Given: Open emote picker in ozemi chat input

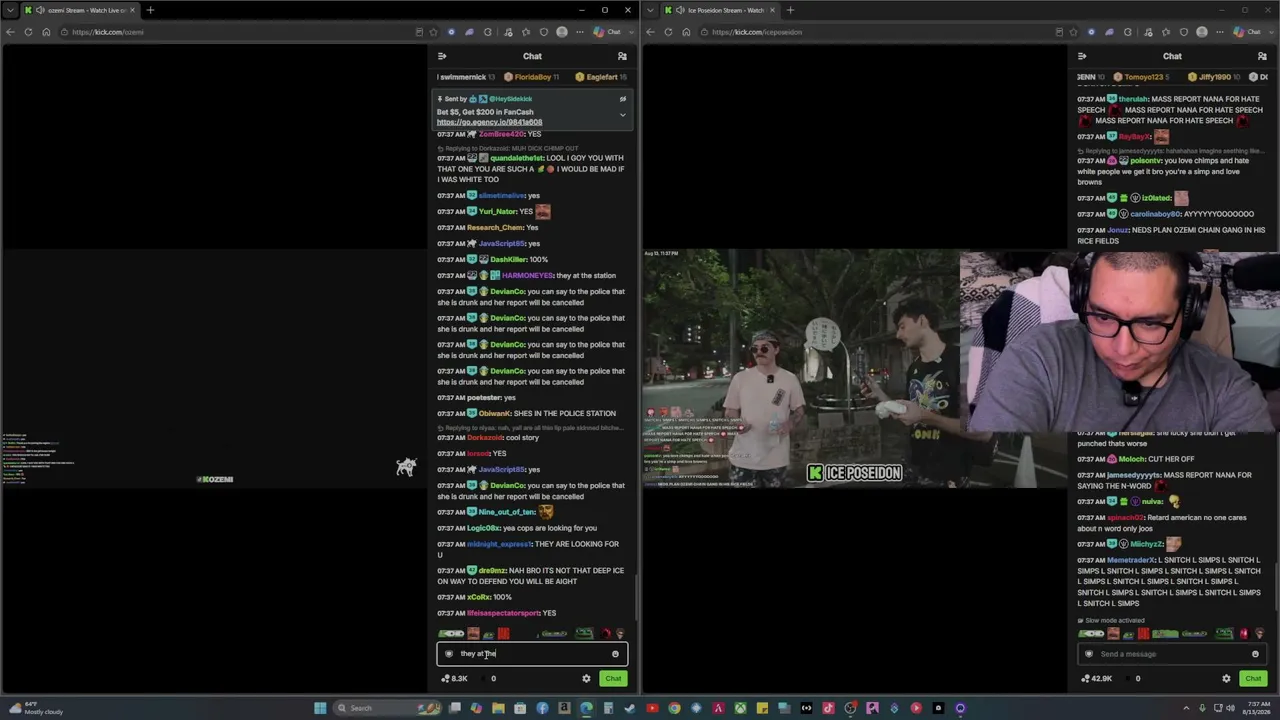Looking at the screenshot, I should (x=615, y=654).
